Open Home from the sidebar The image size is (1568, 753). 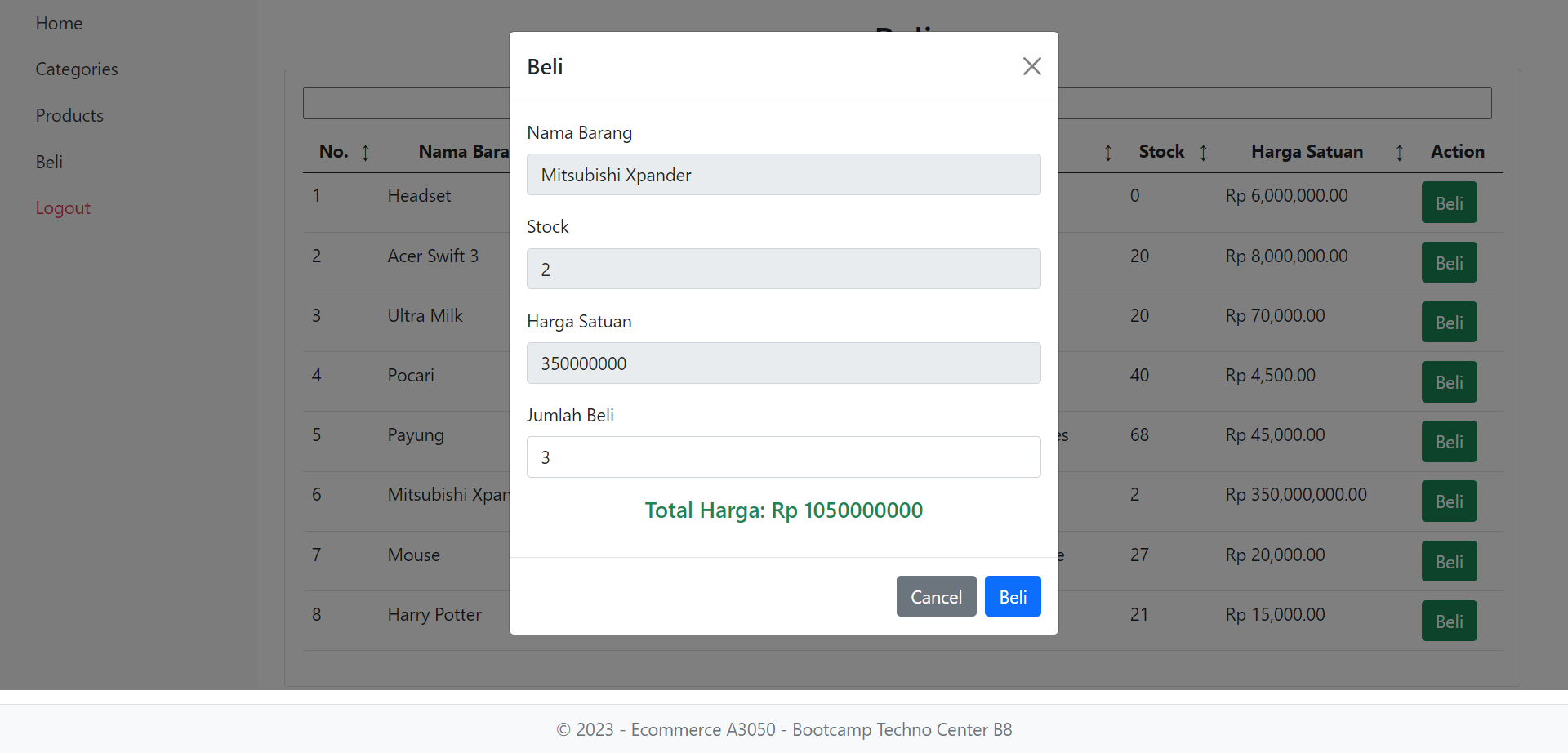coord(59,24)
